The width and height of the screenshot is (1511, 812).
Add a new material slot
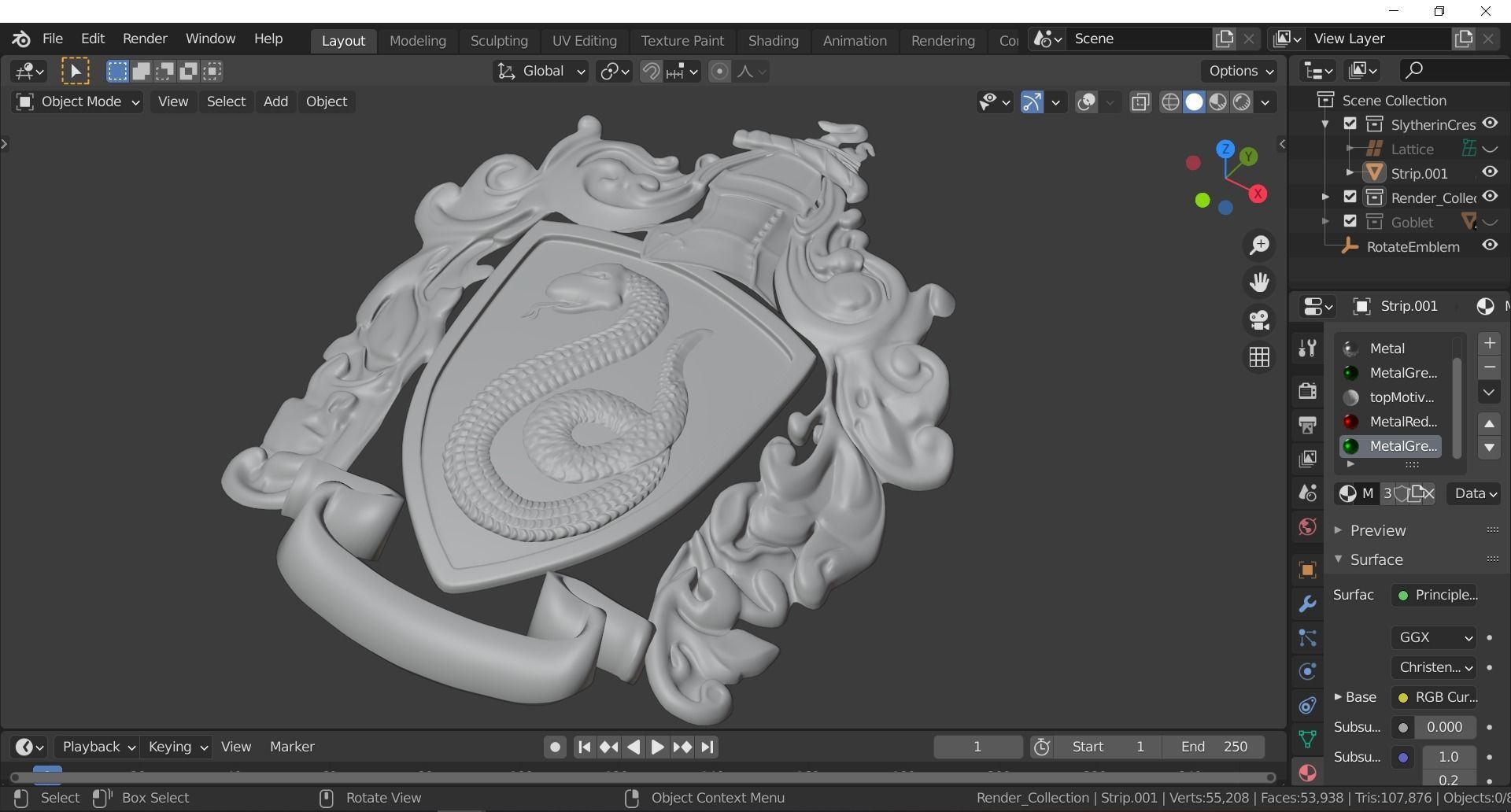1489,344
